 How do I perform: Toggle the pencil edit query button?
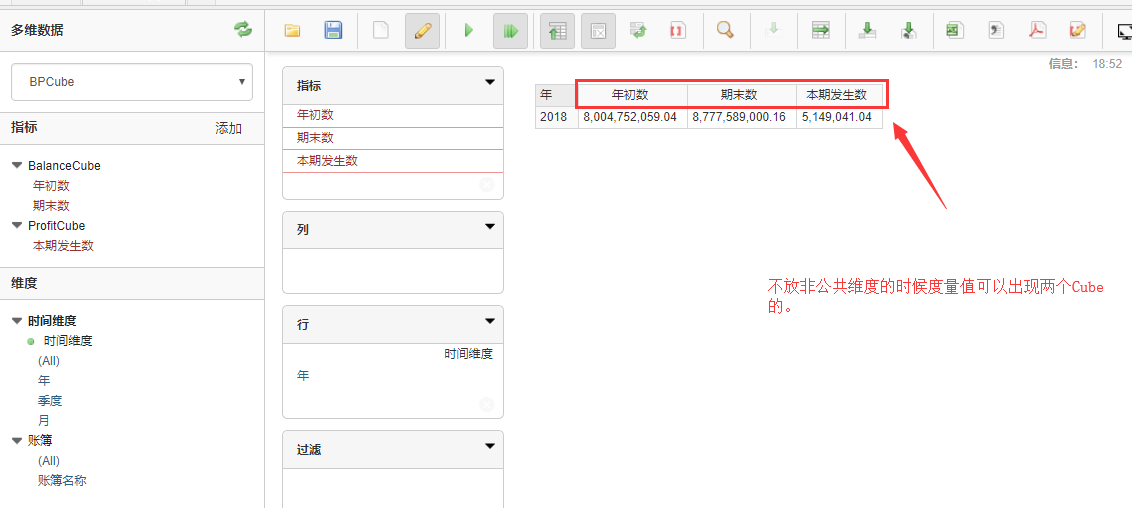pyautogui.click(x=422, y=31)
